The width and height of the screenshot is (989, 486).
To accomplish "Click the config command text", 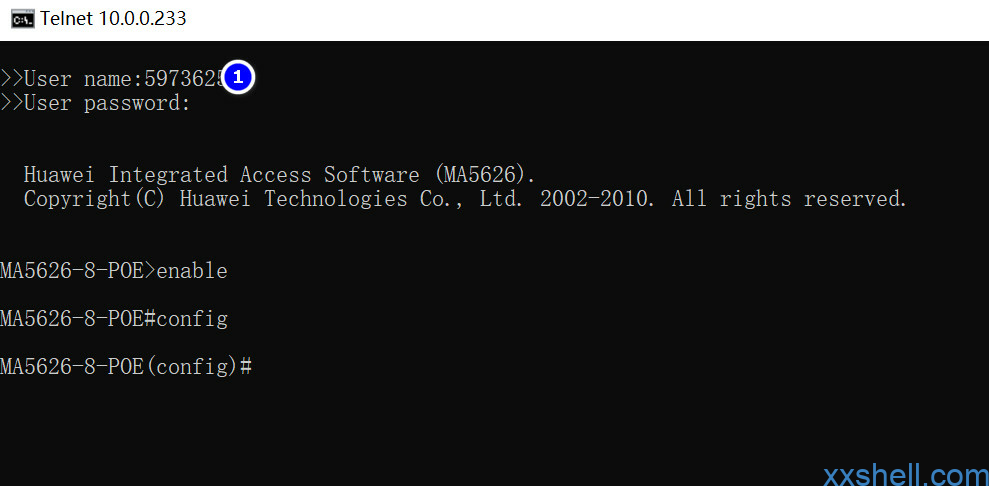I will [x=192, y=319].
